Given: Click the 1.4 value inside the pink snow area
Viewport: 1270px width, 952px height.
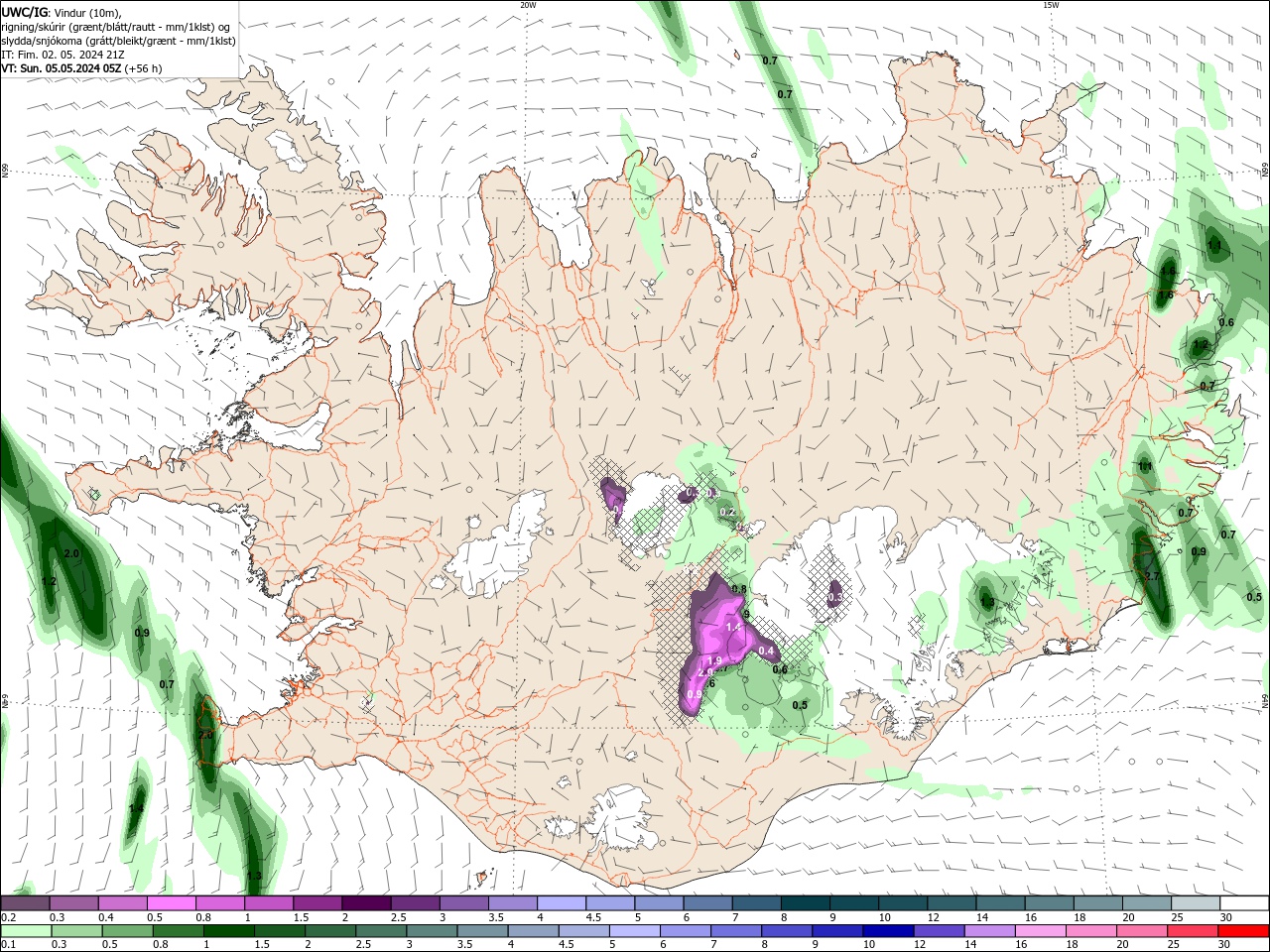Looking at the screenshot, I should 734,628.
